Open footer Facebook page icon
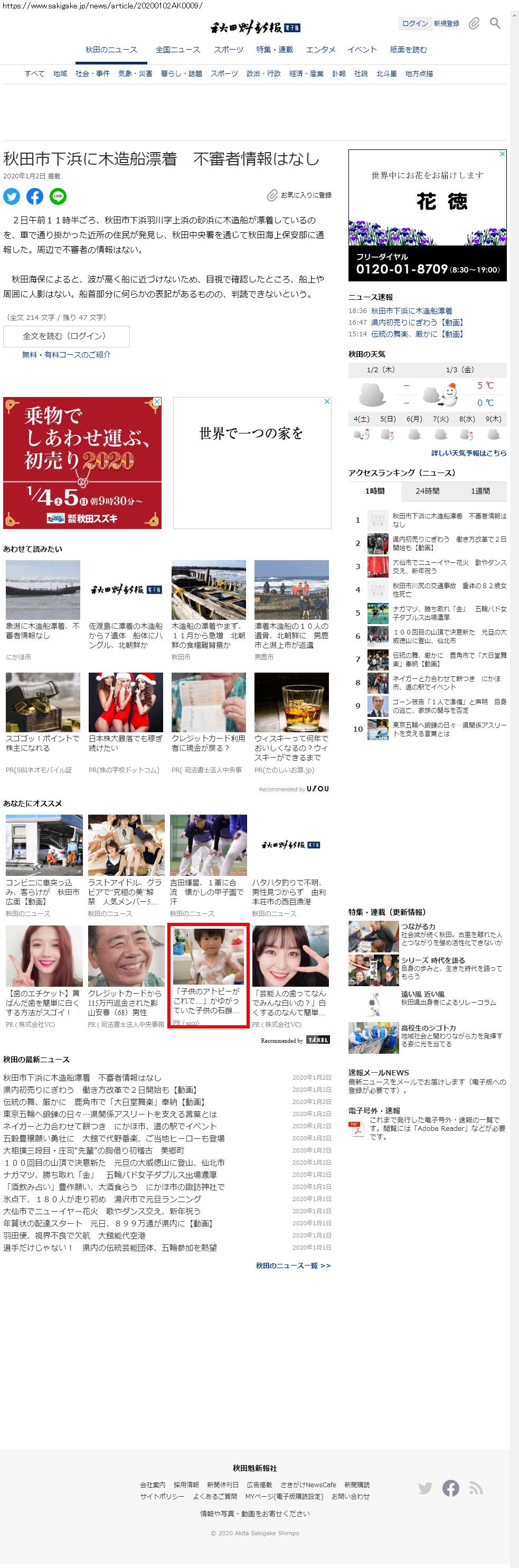This screenshot has width=519, height=1568. [x=451, y=1488]
